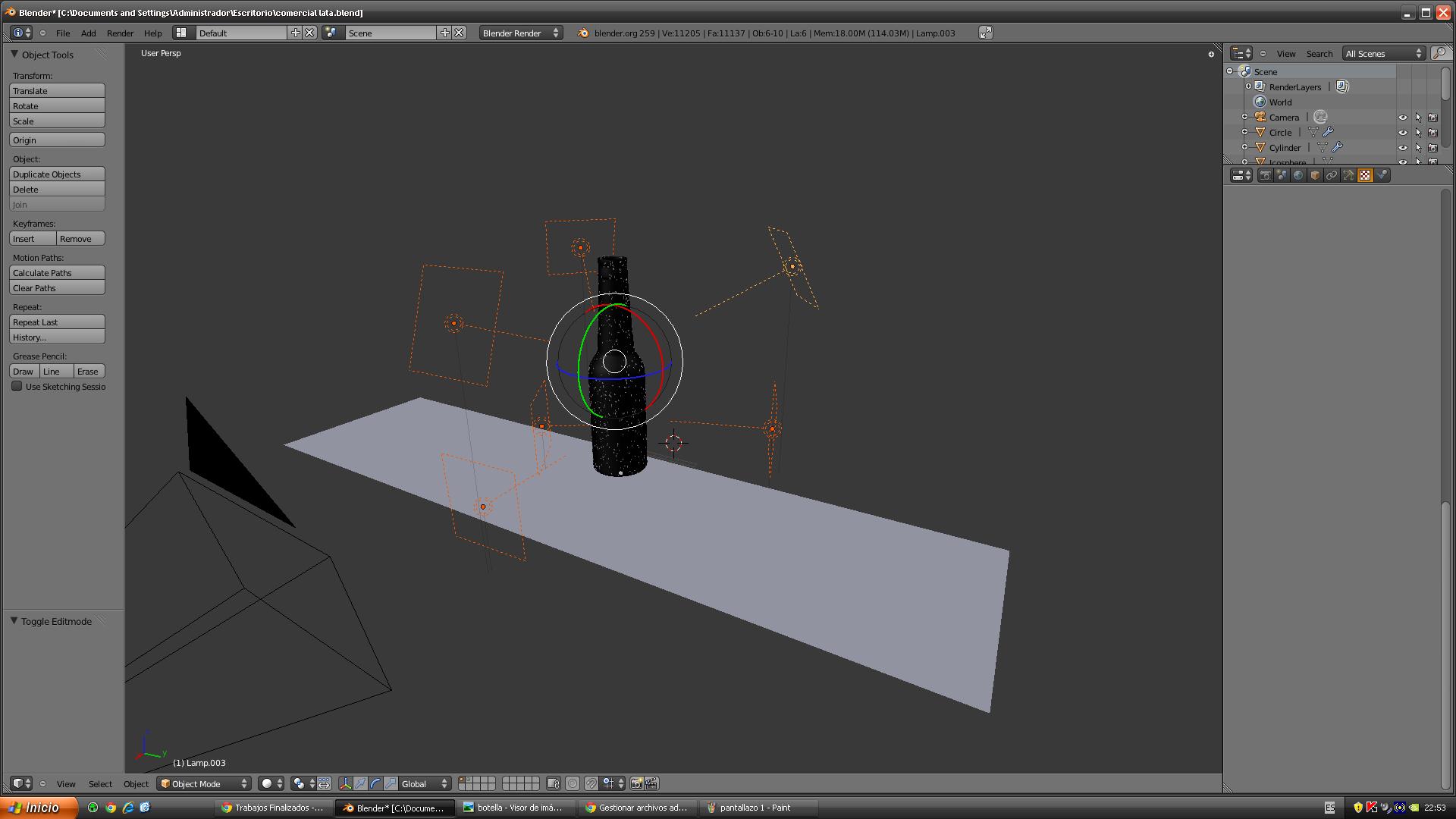
Task: Click the OpenGL render camera icon
Action: click(637, 783)
